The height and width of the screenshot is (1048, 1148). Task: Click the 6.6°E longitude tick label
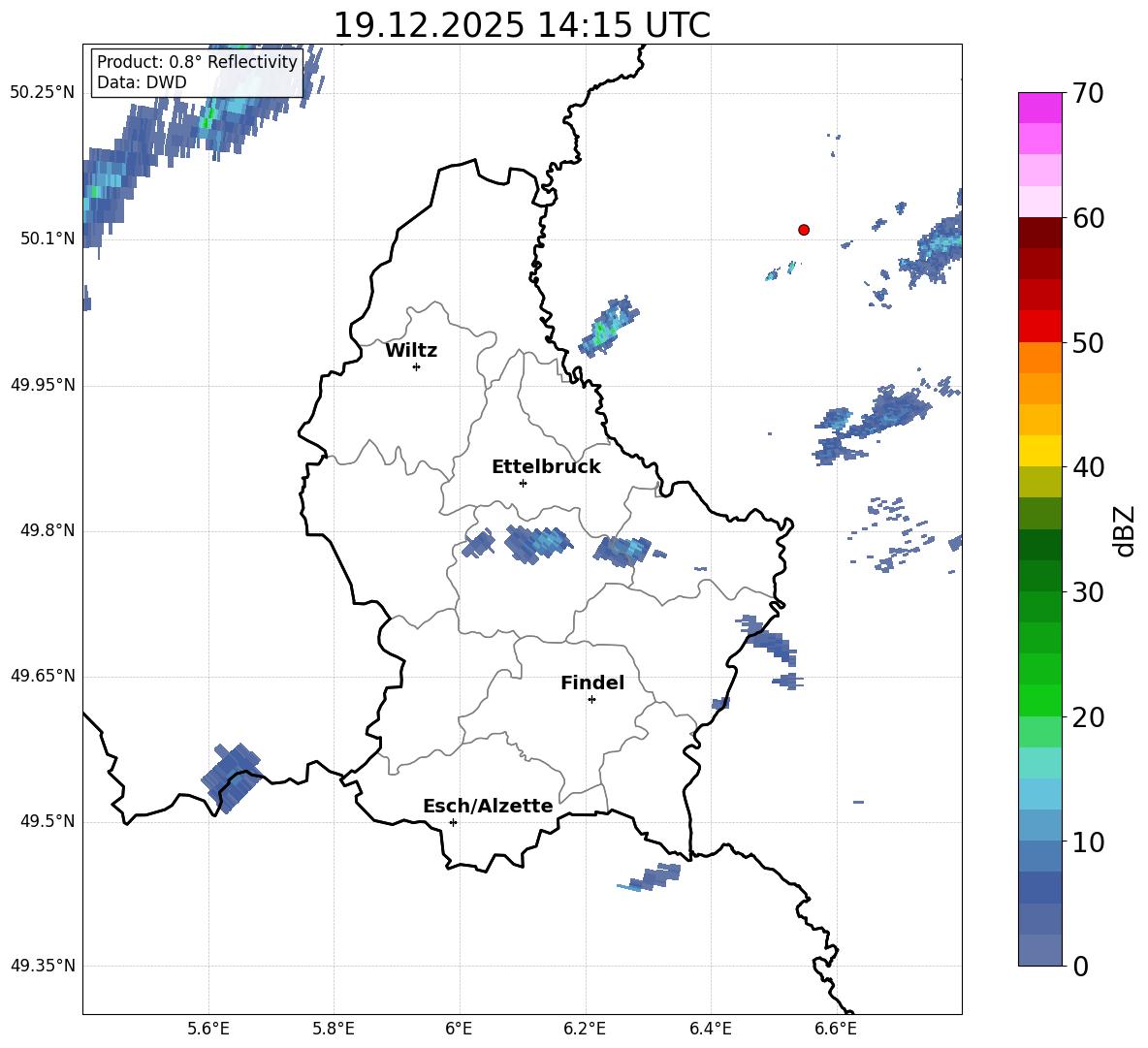836,1029
